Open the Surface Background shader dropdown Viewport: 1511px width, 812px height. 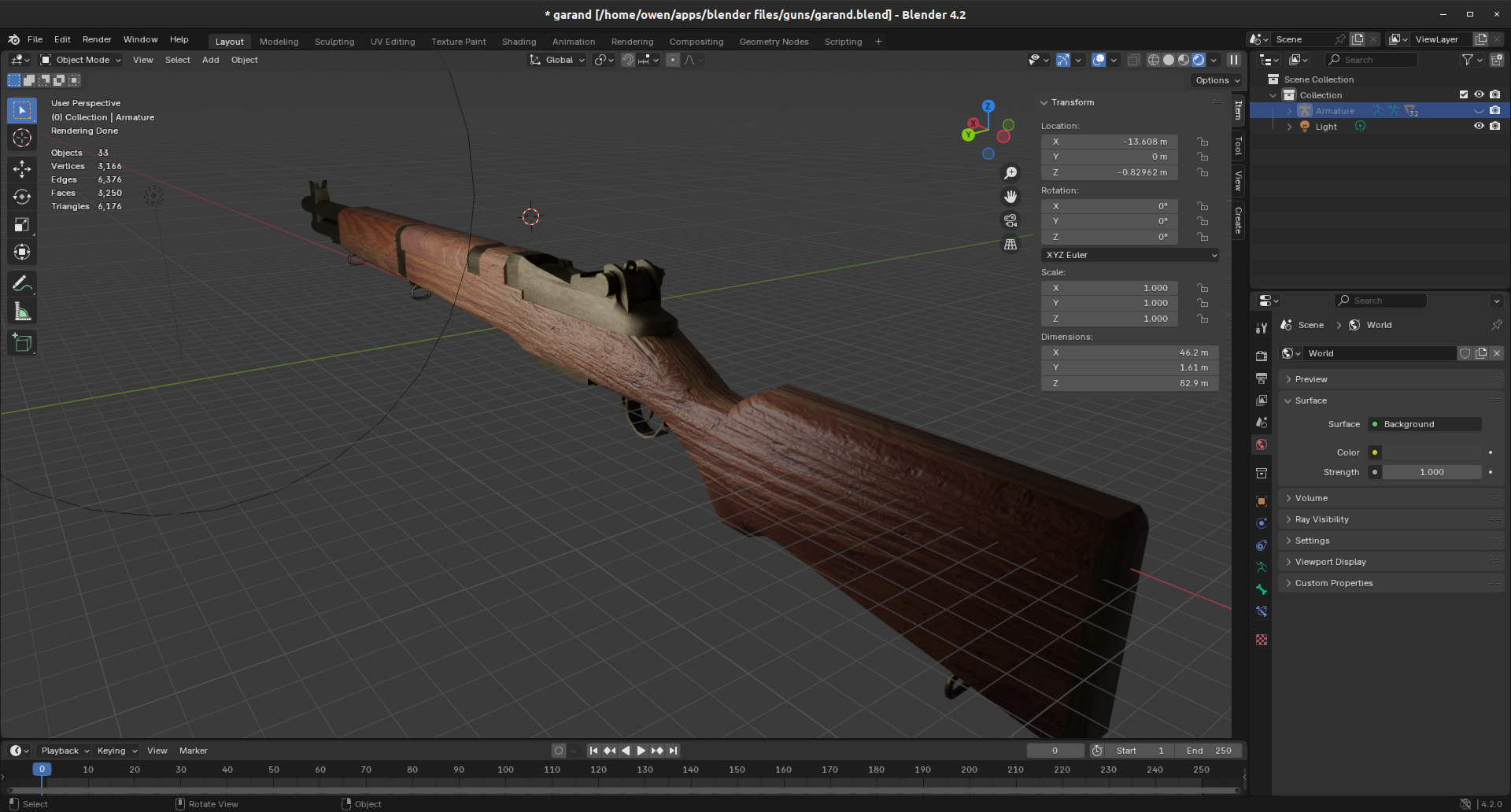point(1424,424)
